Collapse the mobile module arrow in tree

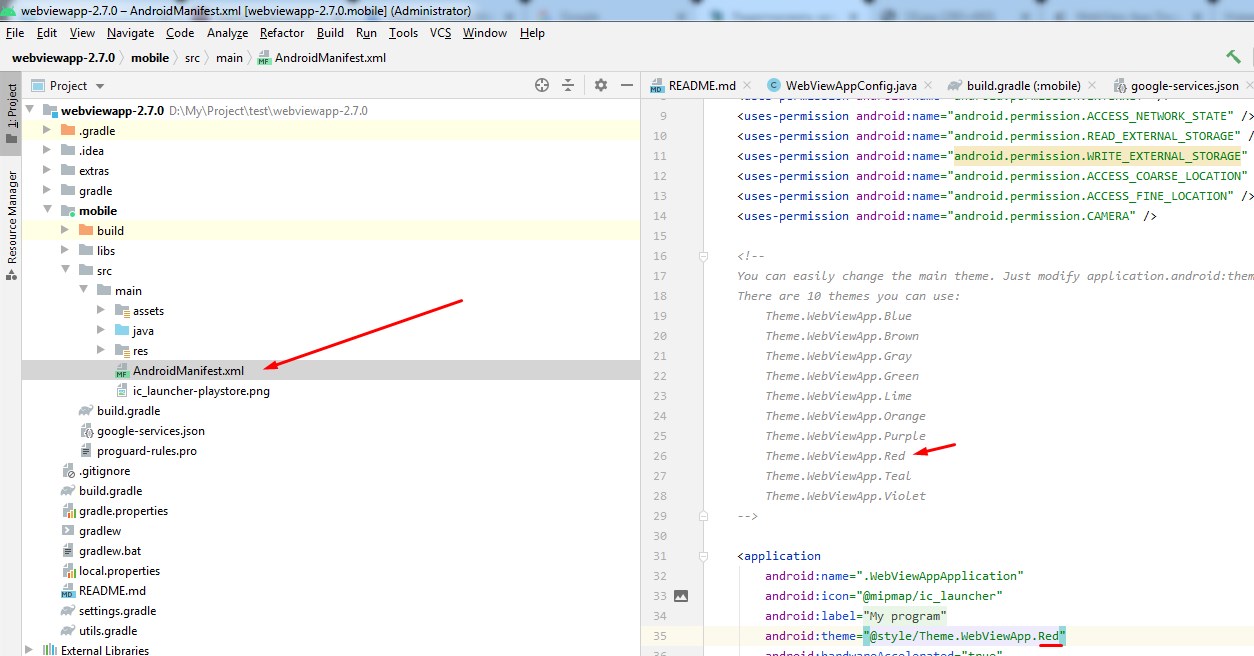(x=47, y=211)
